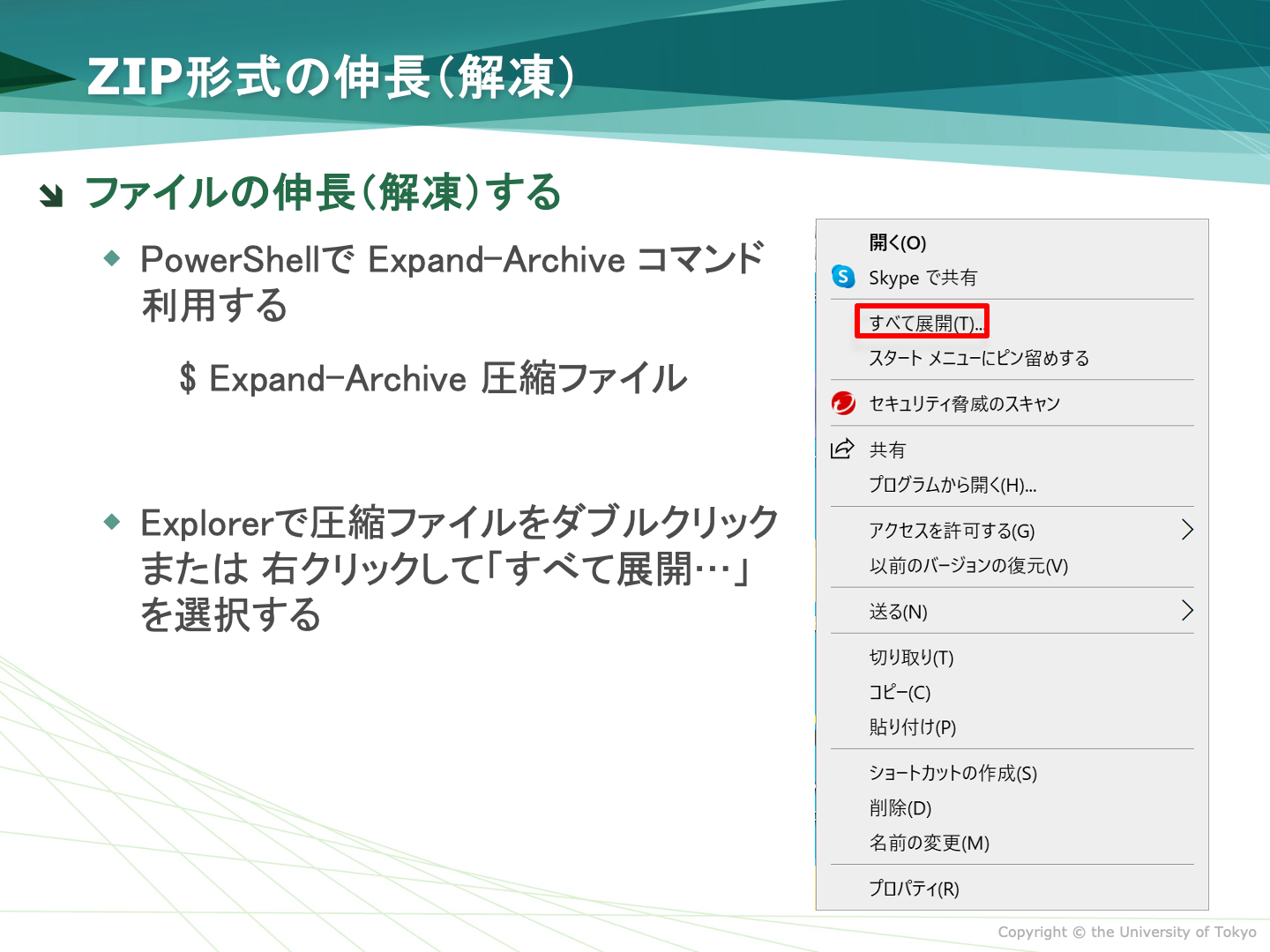Run セキュリティ脅威のスキャン option

[964, 405]
